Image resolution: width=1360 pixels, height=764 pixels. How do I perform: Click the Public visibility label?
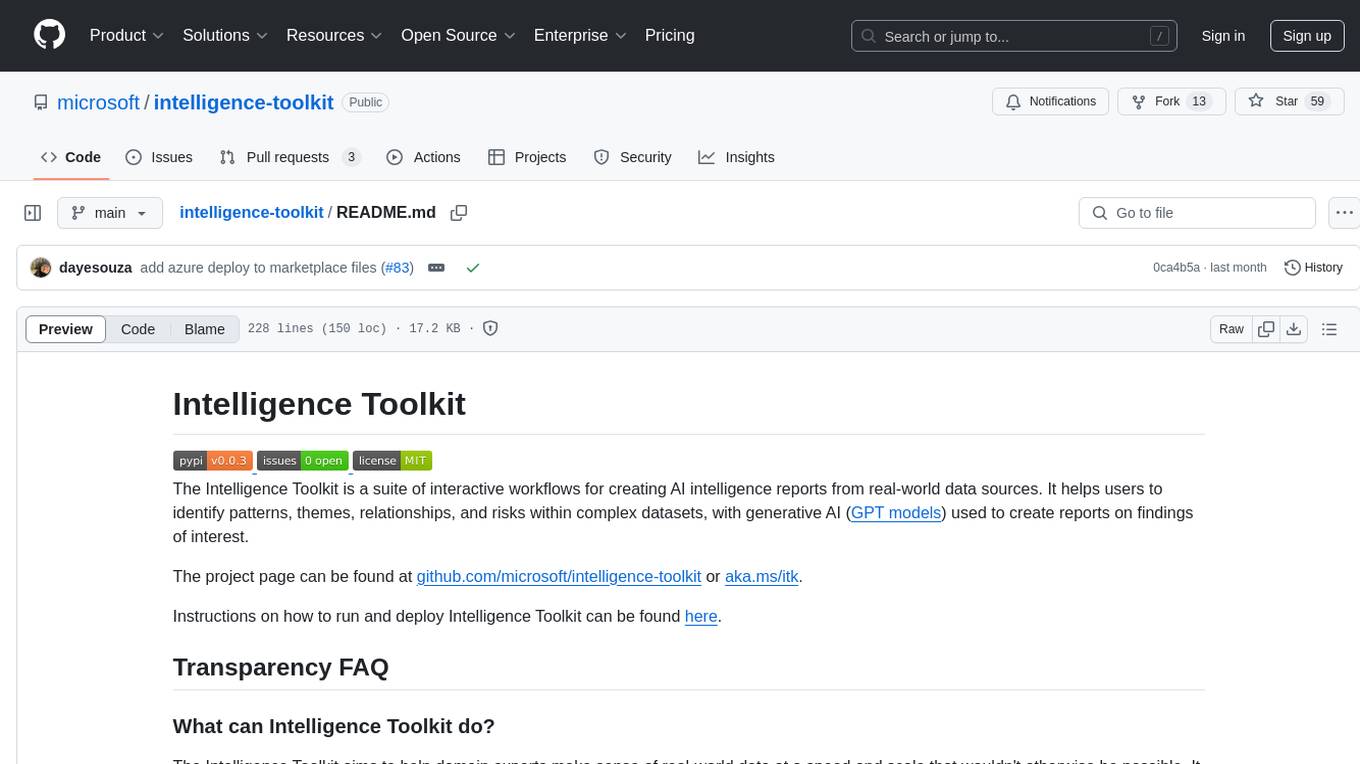(365, 102)
